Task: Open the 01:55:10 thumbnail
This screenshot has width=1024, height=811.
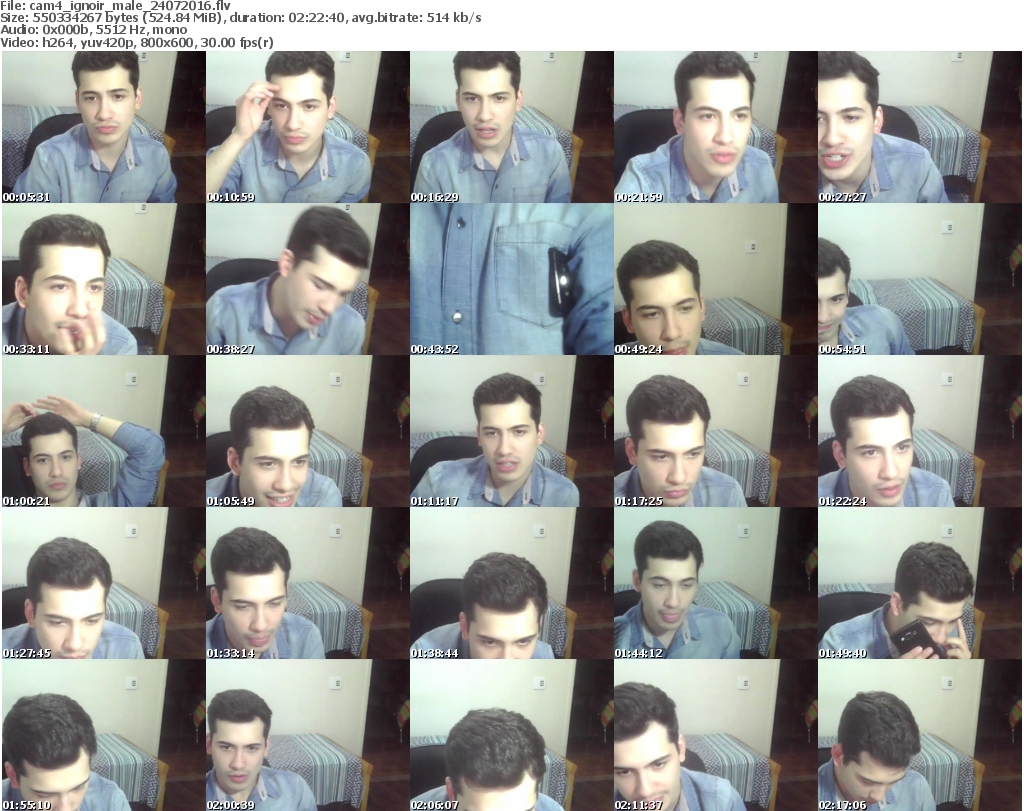Action: pos(103,735)
